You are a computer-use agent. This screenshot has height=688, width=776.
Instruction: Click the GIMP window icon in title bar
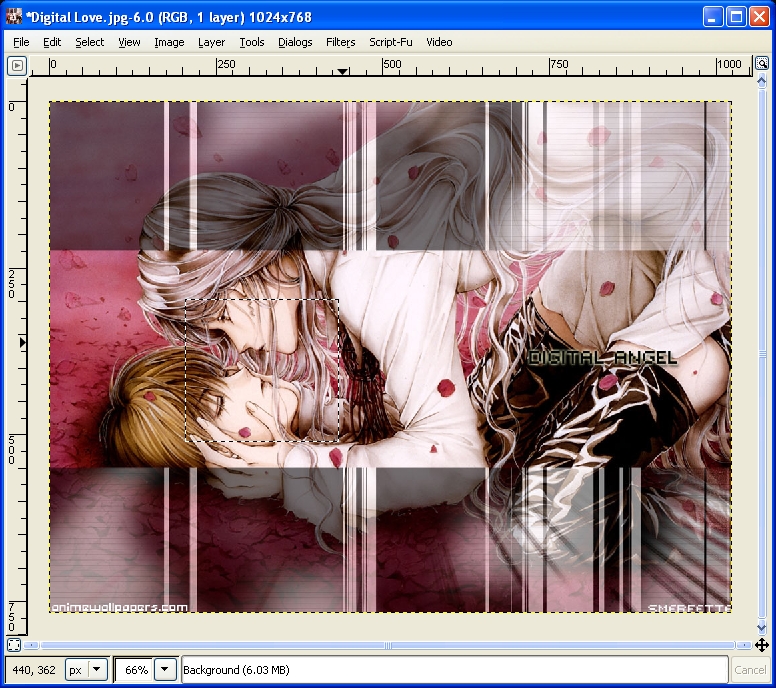click(14, 17)
